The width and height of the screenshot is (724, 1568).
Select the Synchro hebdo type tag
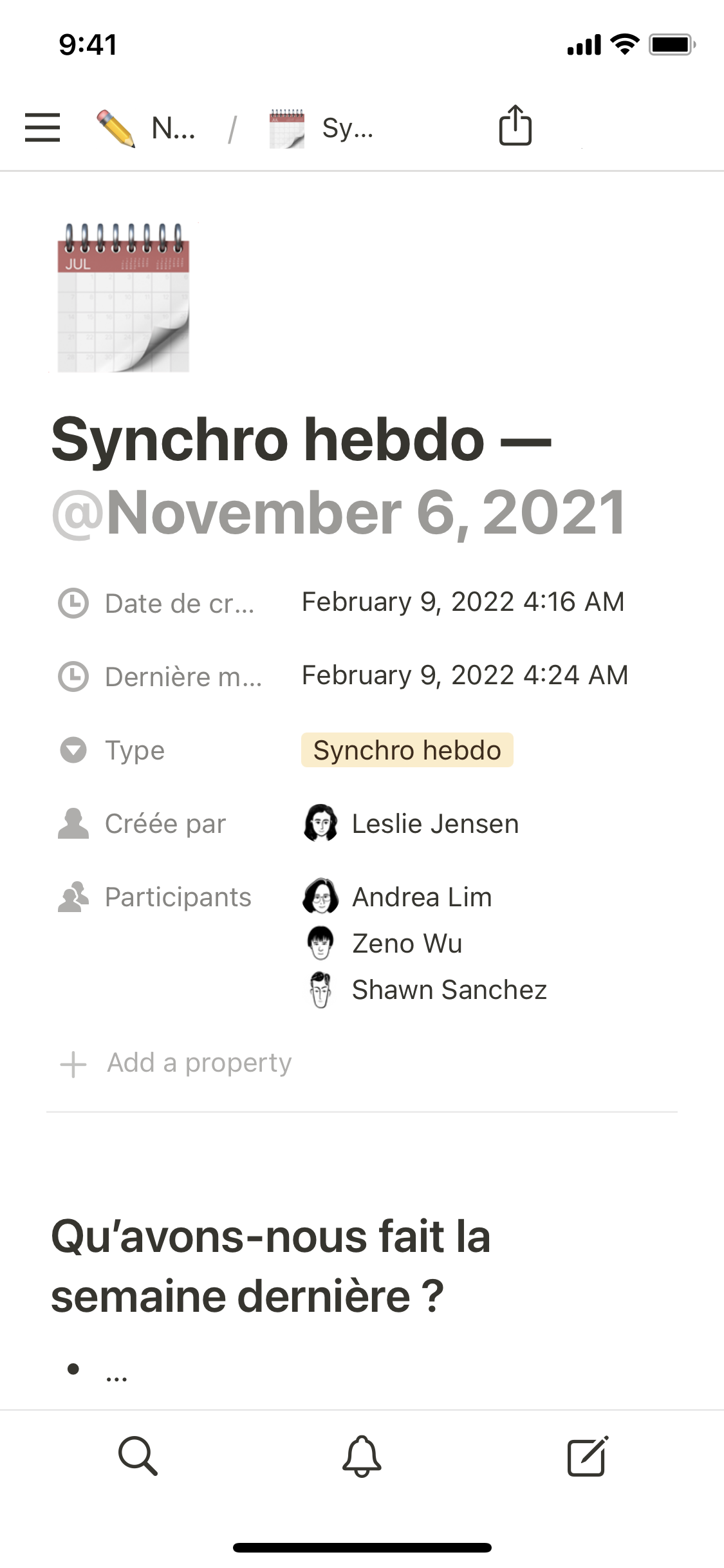(x=407, y=751)
